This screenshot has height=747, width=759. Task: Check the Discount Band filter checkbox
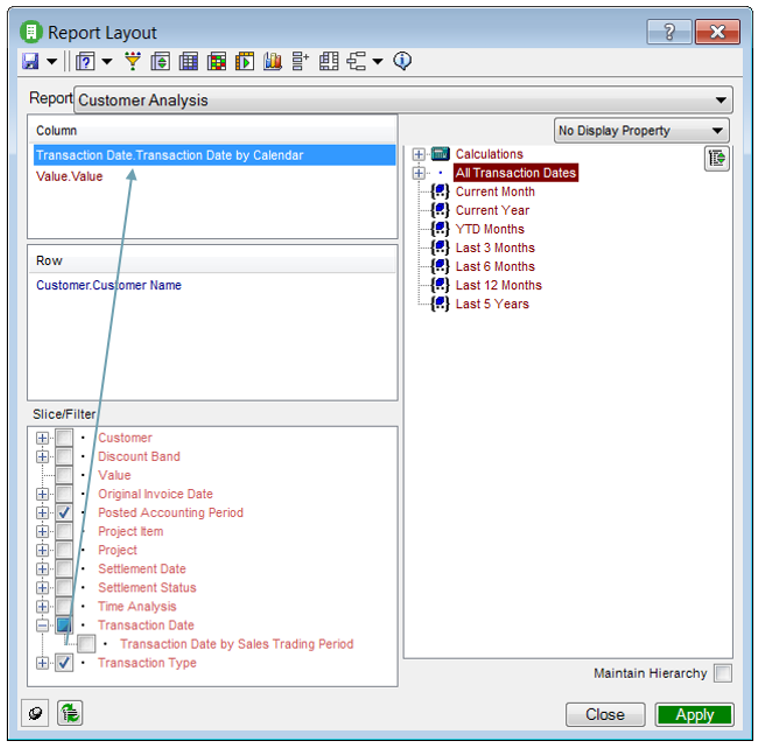tap(64, 457)
